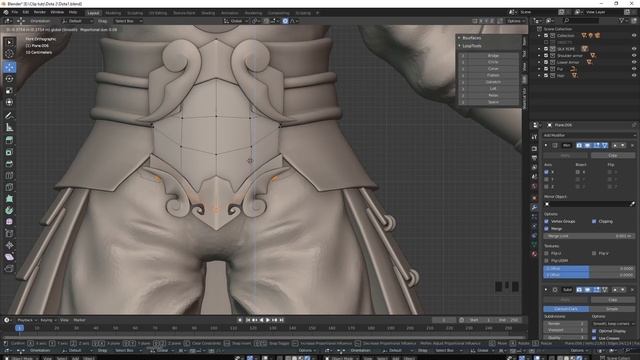Expand the Fur collection
Viewport: 640px width, 360px height.
(x=539, y=69)
